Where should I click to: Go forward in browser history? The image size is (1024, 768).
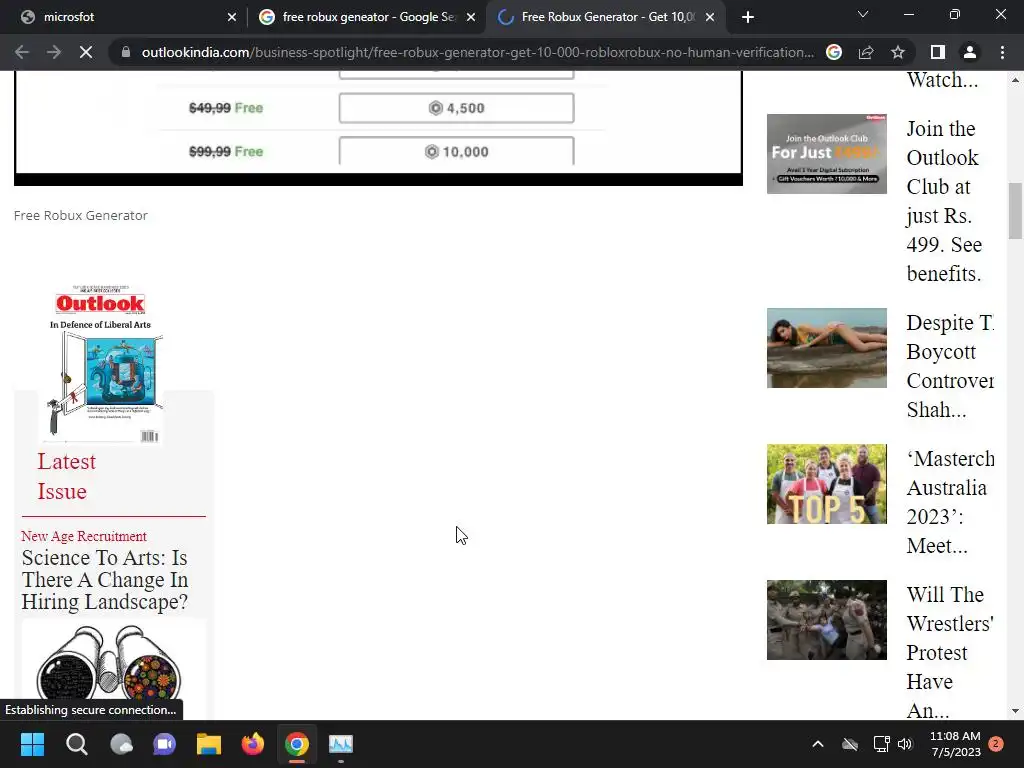pyautogui.click(x=54, y=52)
